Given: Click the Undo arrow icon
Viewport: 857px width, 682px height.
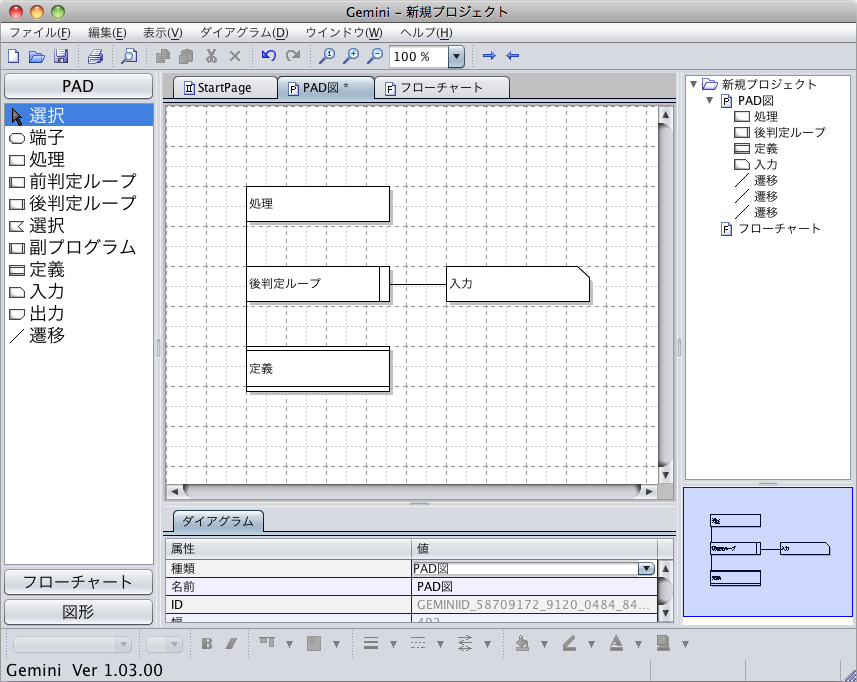Looking at the screenshot, I should point(268,55).
